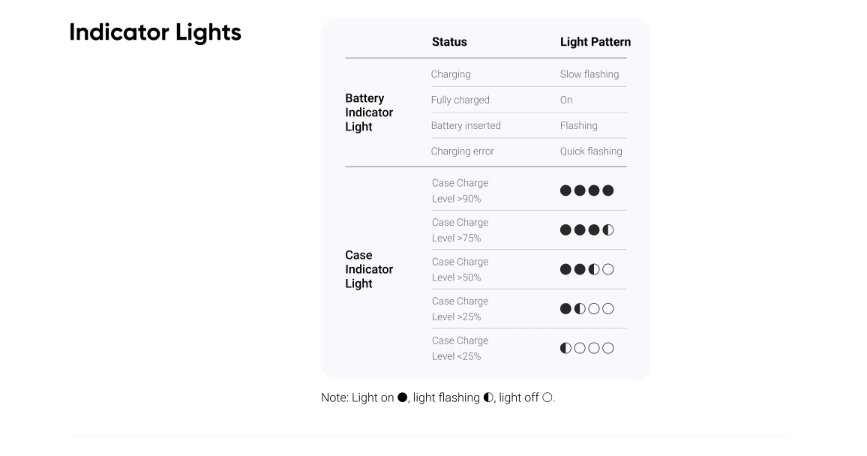
Task: Click the Quick flashing pattern text
Action: point(591,151)
